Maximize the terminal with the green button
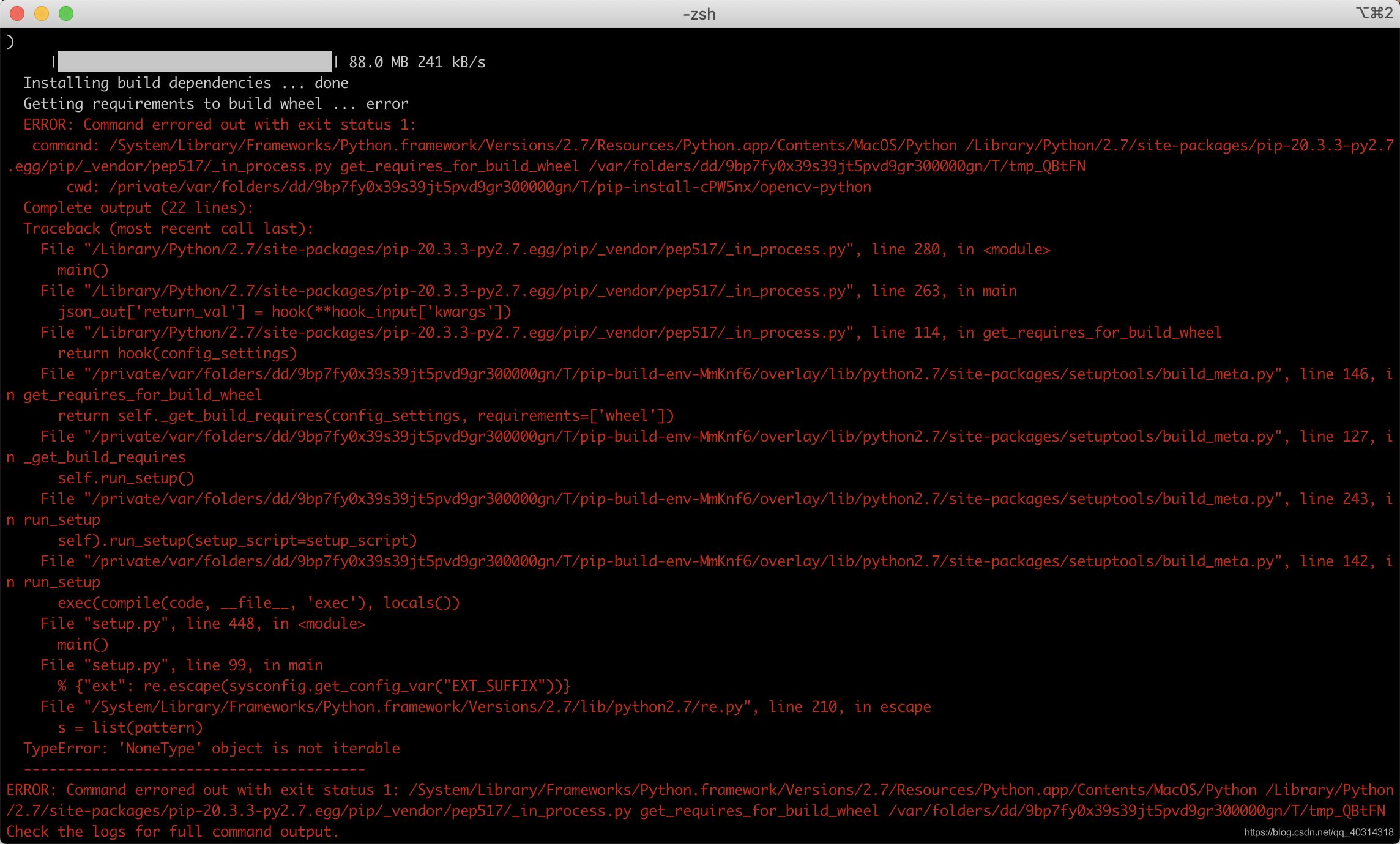1400x844 pixels. (66, 13)
